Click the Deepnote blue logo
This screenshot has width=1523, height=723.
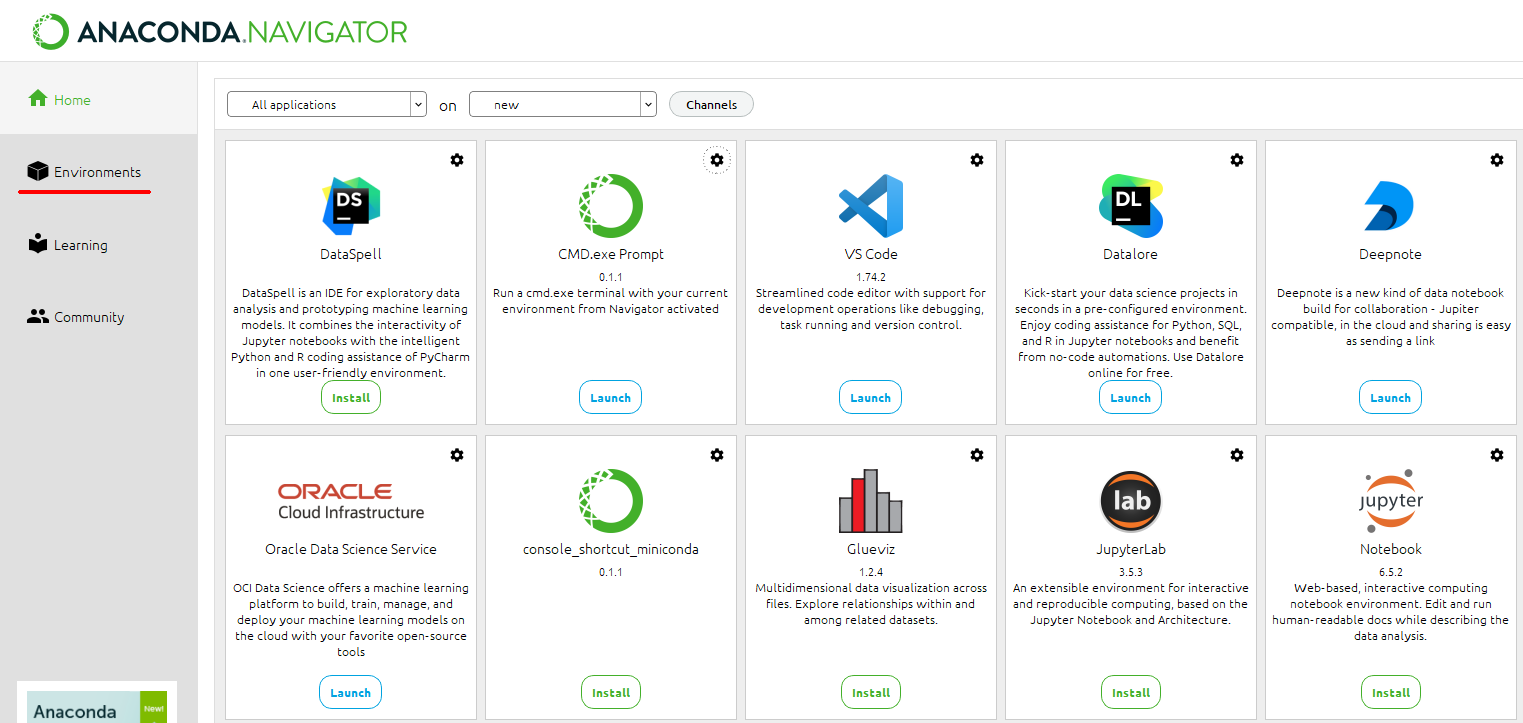[x=1389, y=206]
